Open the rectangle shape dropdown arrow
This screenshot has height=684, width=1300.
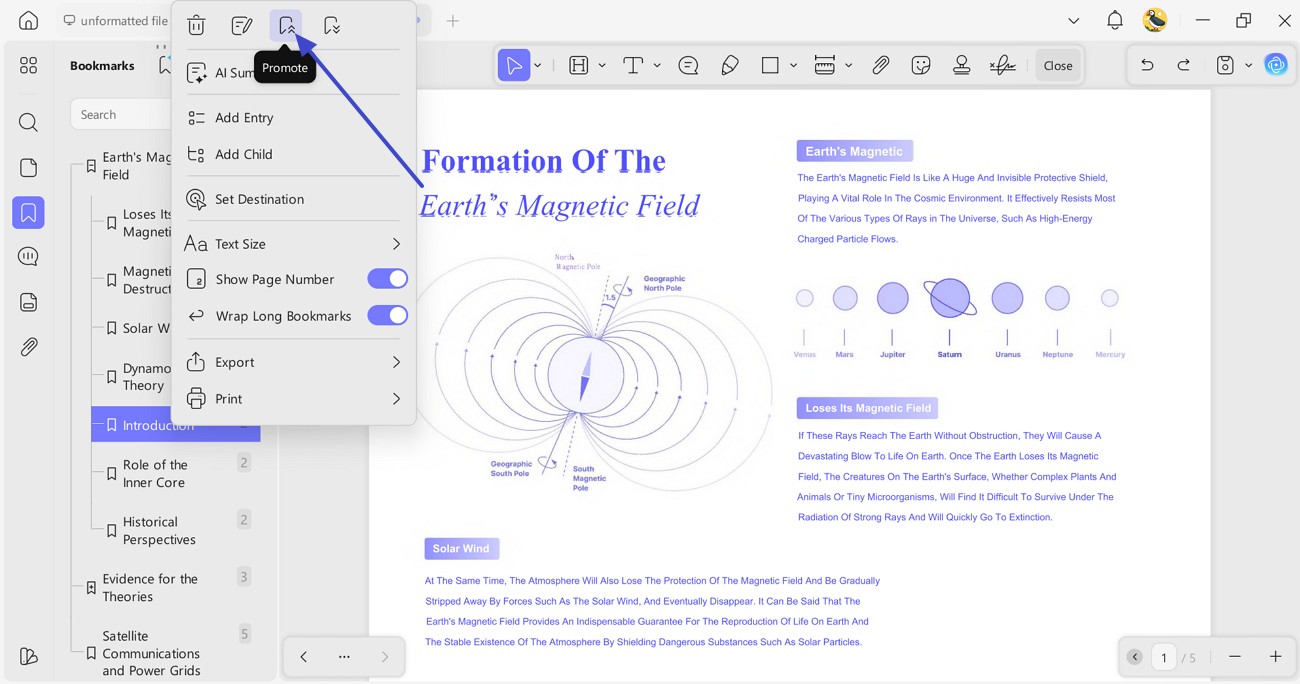click(x=793, y=65)
